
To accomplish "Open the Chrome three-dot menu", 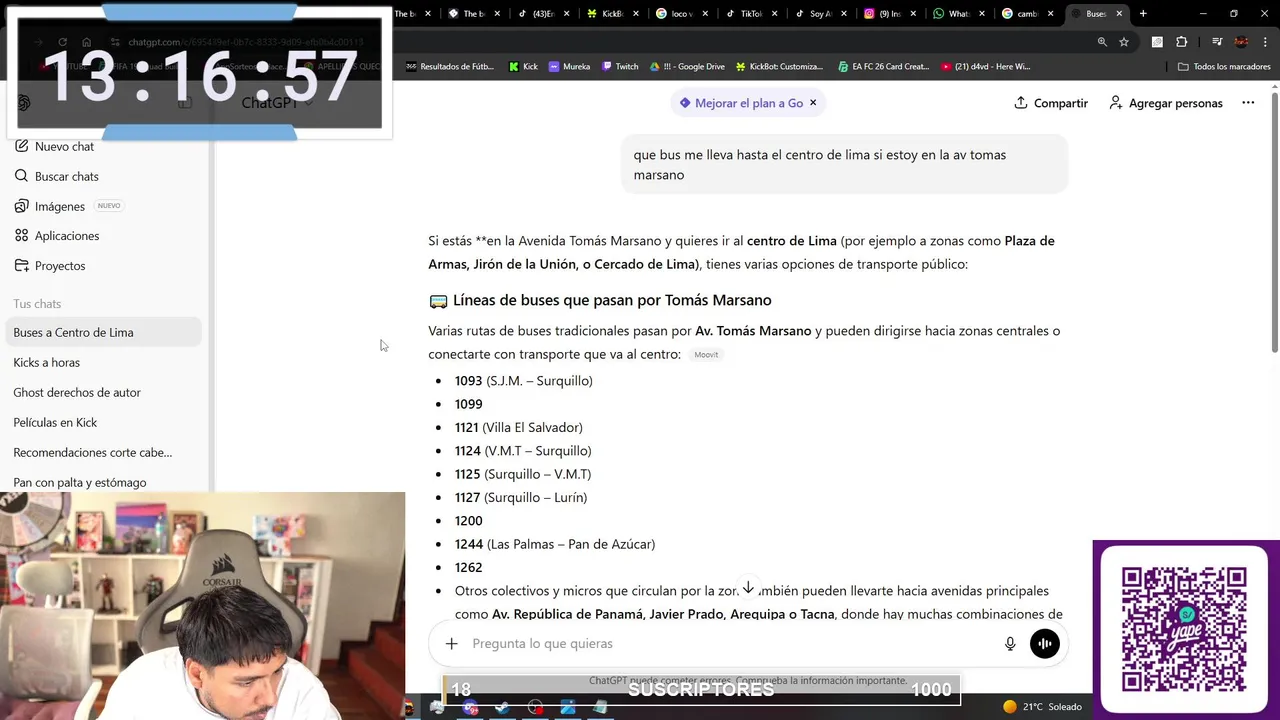I will [1265, 42].
